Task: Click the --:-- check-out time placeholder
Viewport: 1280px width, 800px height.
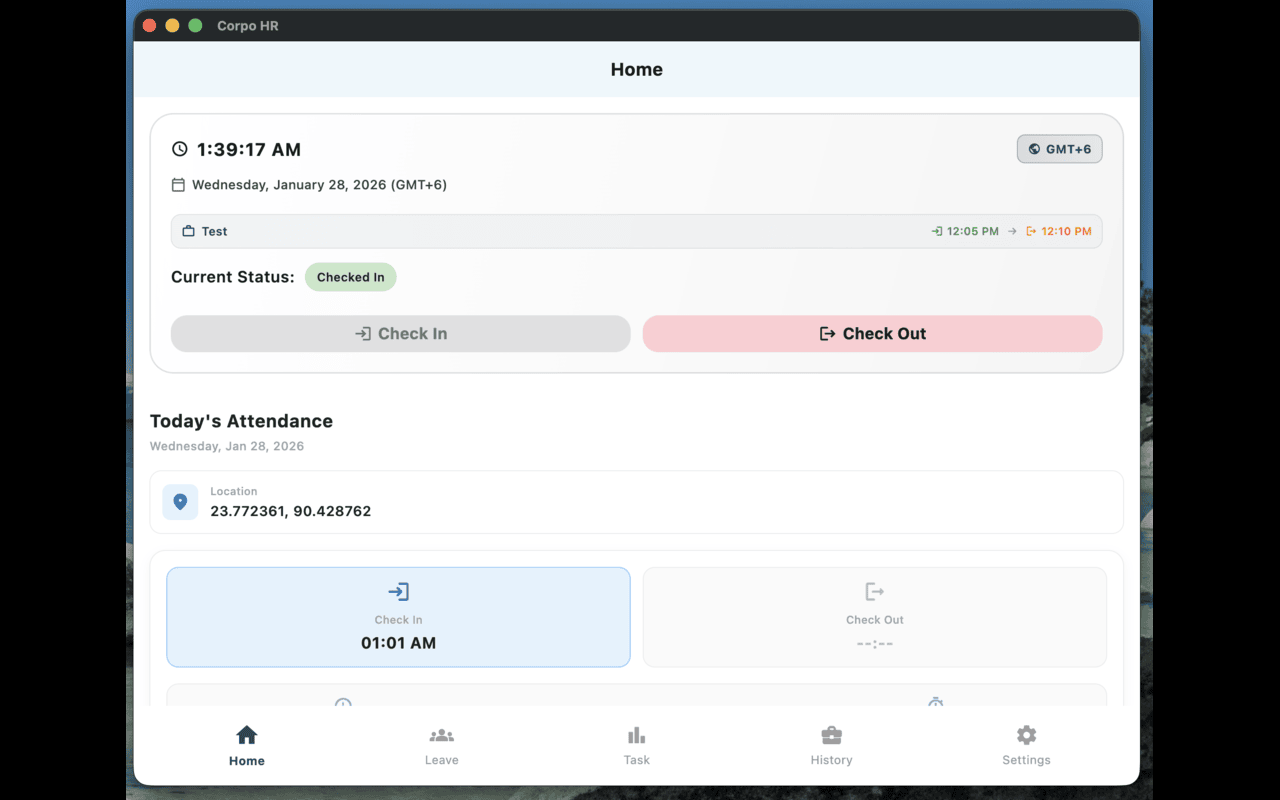Action: [x=875, y=643]
